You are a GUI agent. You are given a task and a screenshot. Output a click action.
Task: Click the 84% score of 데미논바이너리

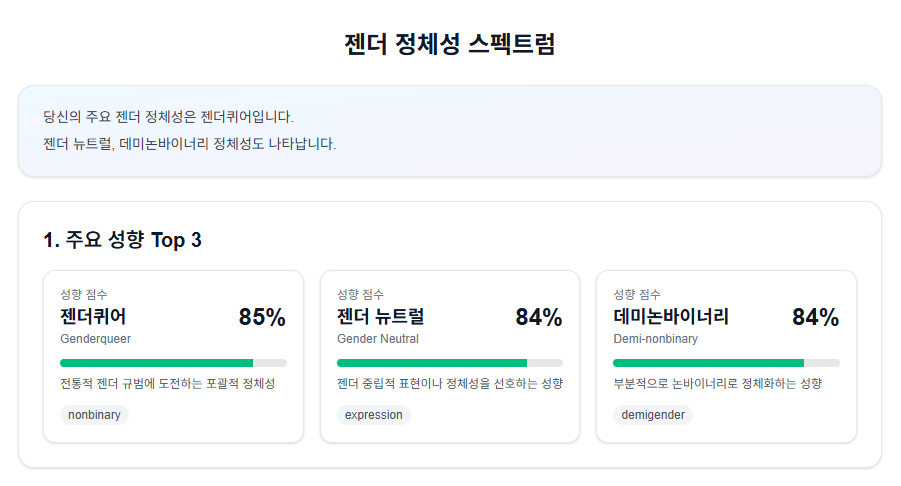[815, 318]
